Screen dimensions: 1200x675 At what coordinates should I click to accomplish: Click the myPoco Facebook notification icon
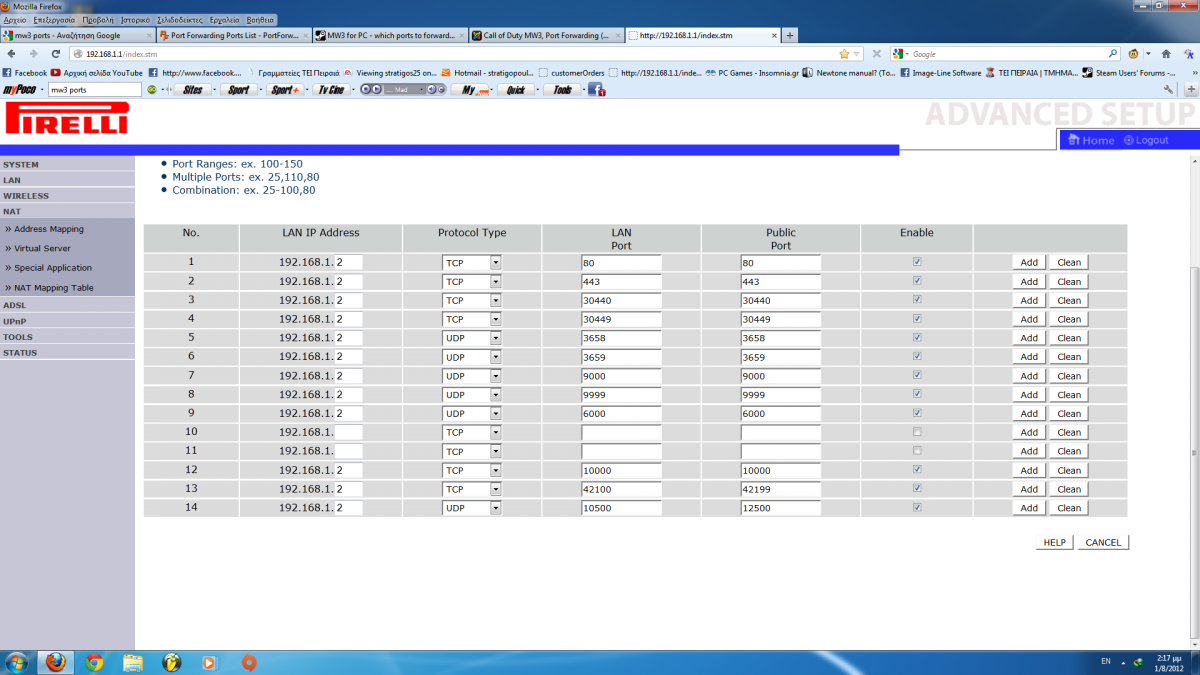pos(596,90)
